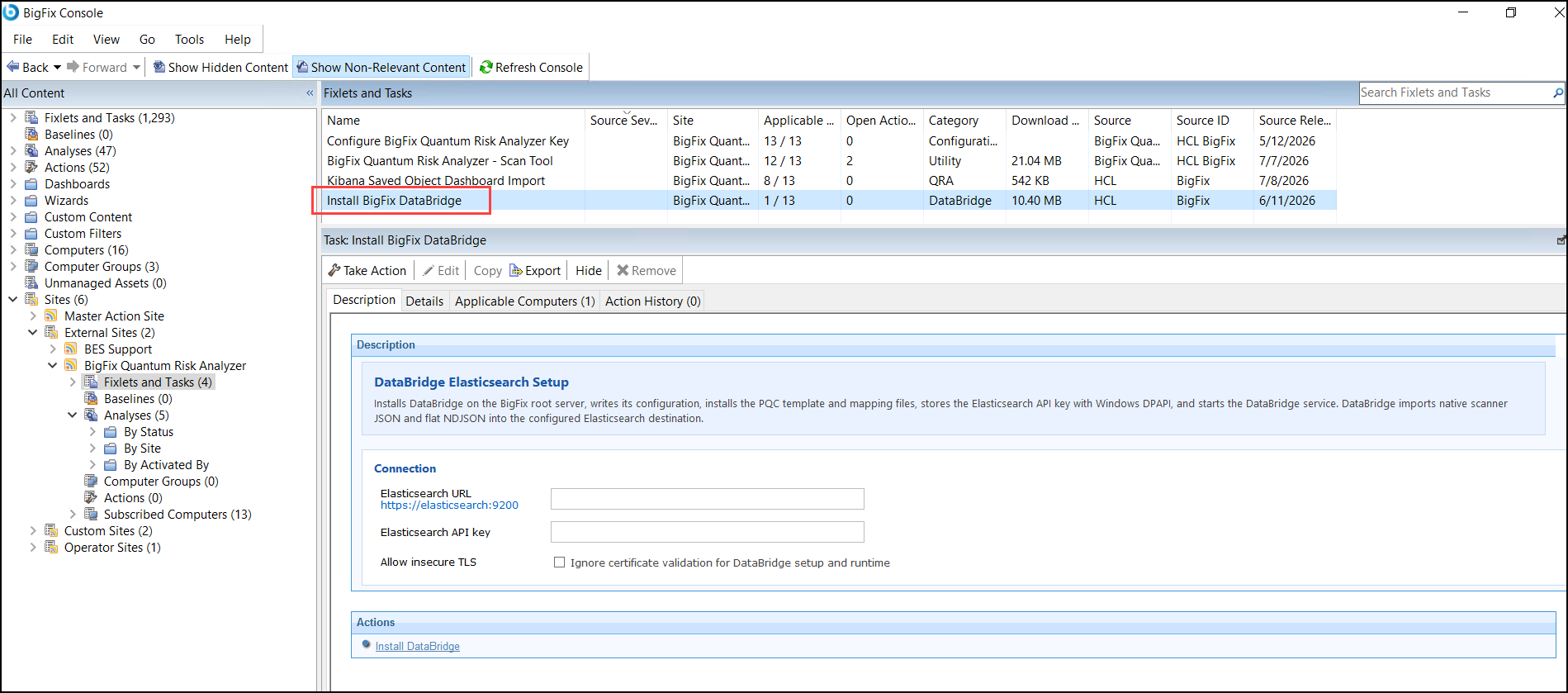The height and width of the screenshot is (693, 1568).
Task: Click the Take Action tool icon
Action: coord(334,270)
